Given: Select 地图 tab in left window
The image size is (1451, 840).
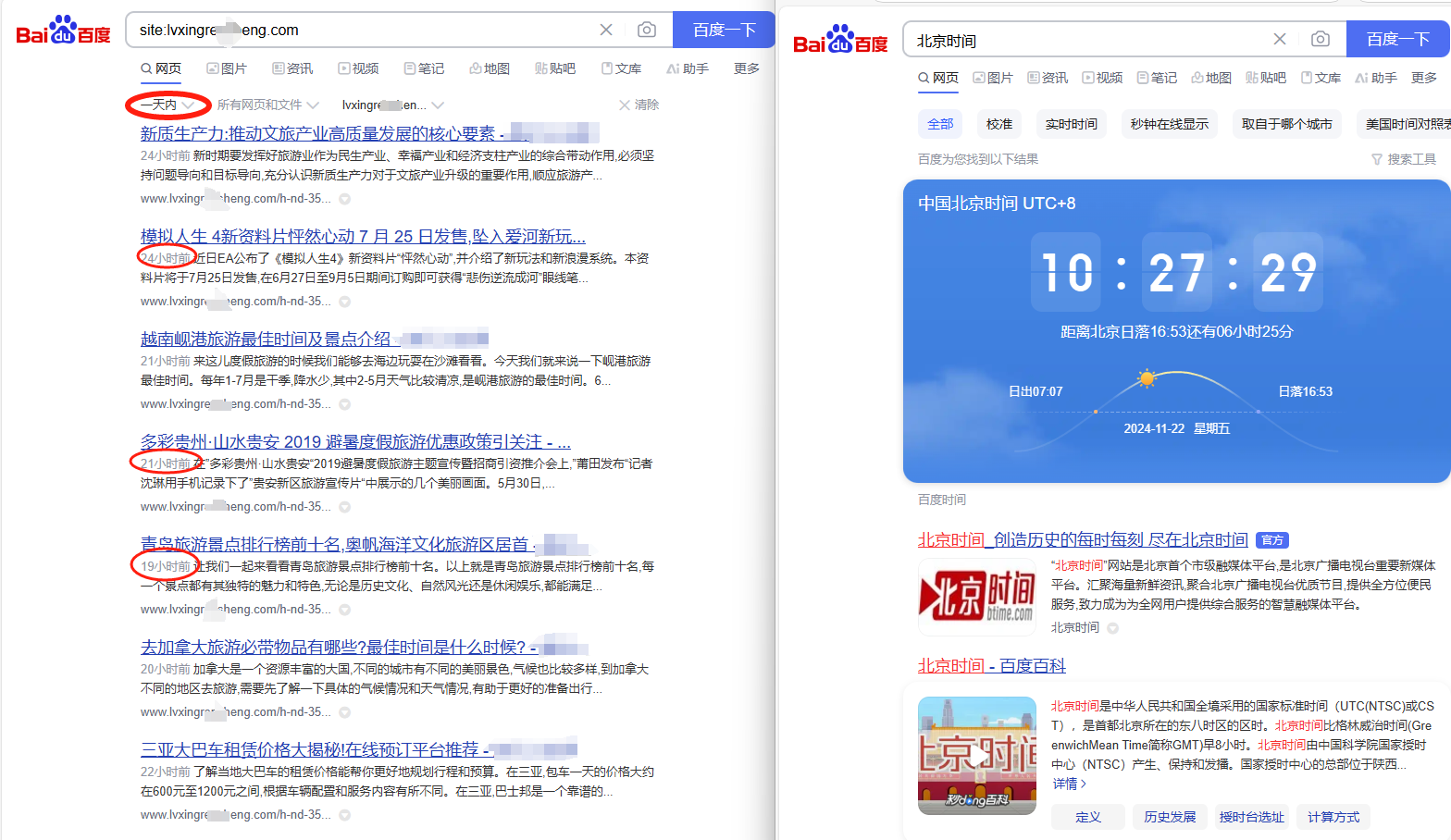Looking at the screenshot, I should tap(490, 68).
